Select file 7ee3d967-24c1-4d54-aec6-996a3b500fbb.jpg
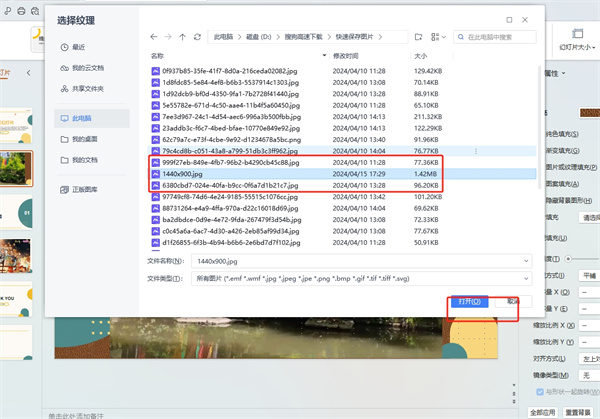This screenshot has width=600, height=419. click(232, 117)
